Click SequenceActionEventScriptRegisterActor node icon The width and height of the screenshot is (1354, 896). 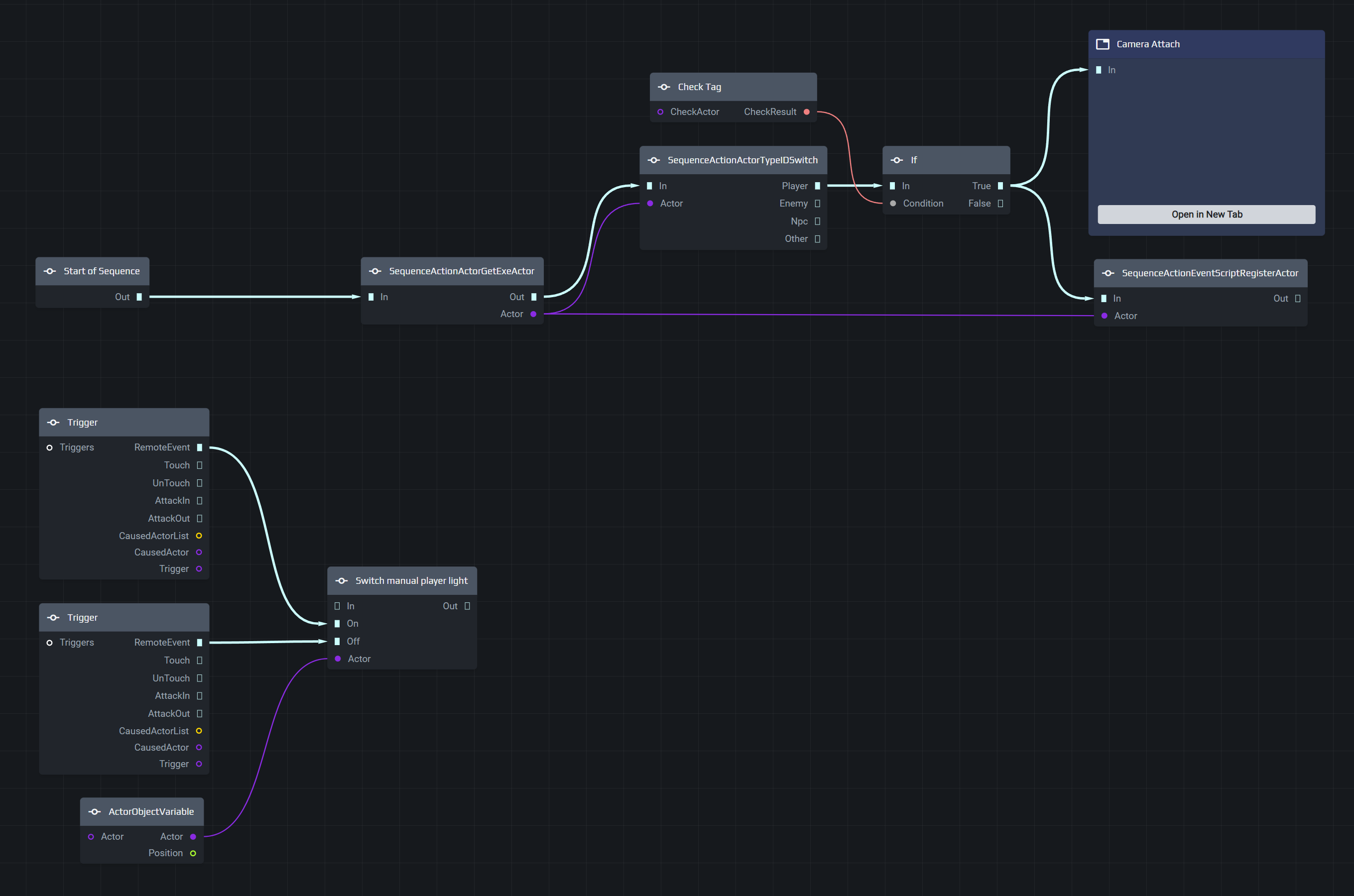pyautogui.click(x=1108, y=273)
